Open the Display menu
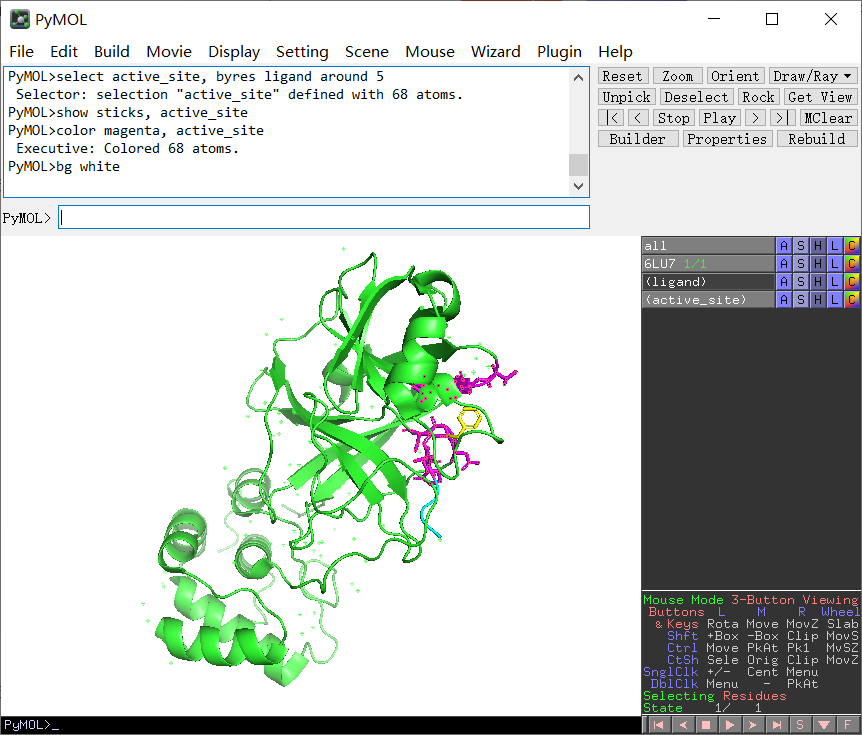The width and height of the screenshot is (862, 735). pos(234,52)
